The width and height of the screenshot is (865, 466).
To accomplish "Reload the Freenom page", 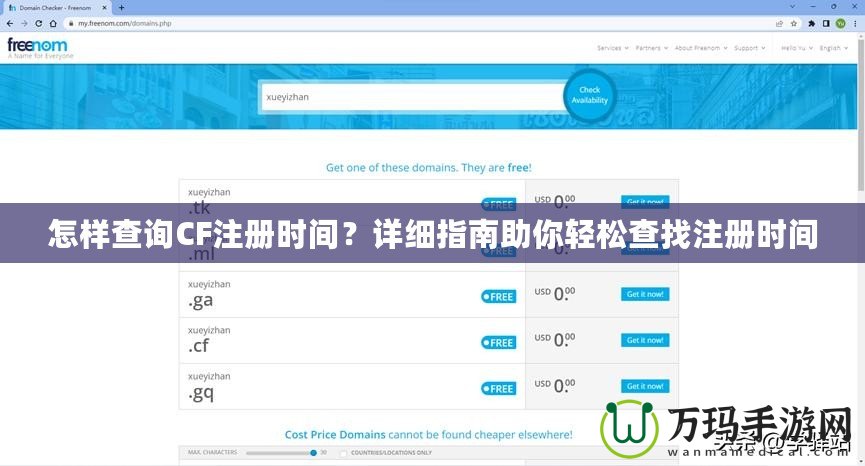I will [x=39, y=24].
